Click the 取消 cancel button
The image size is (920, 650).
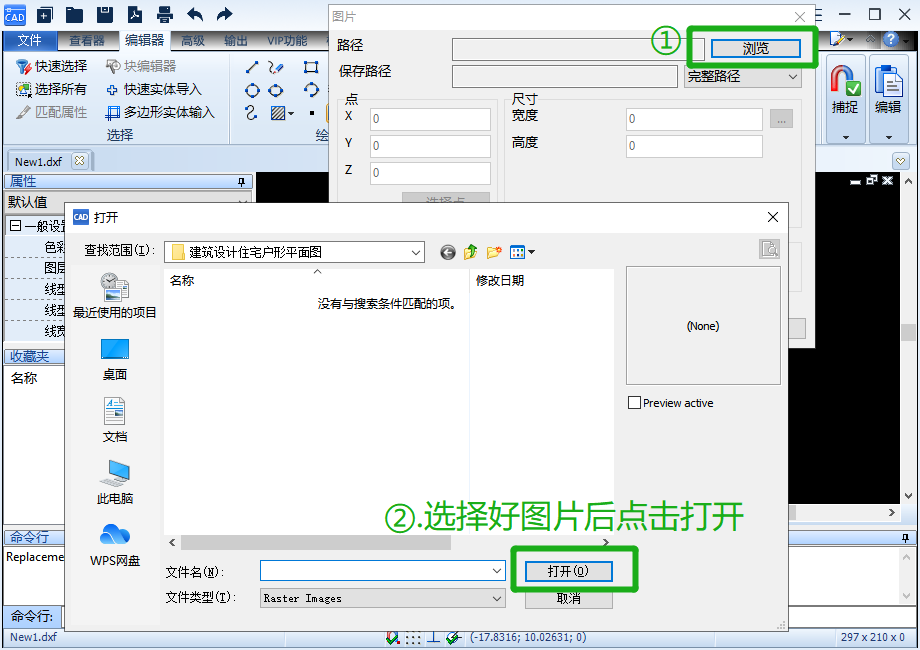(569, 599)
